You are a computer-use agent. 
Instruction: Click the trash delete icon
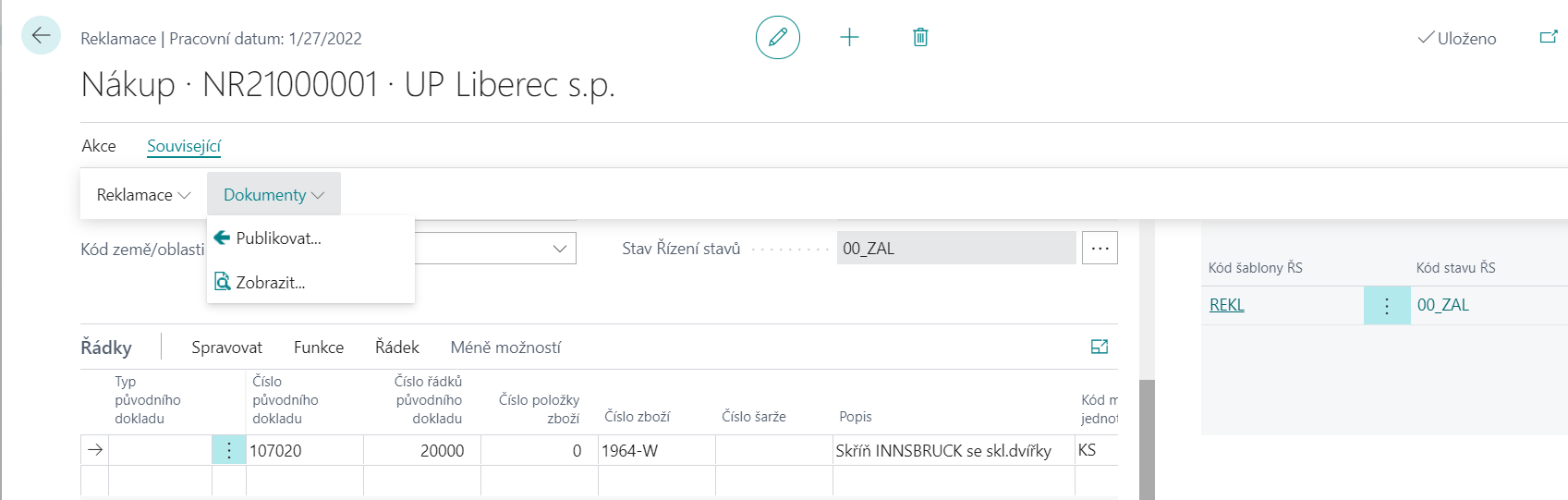tap(920, 38)
